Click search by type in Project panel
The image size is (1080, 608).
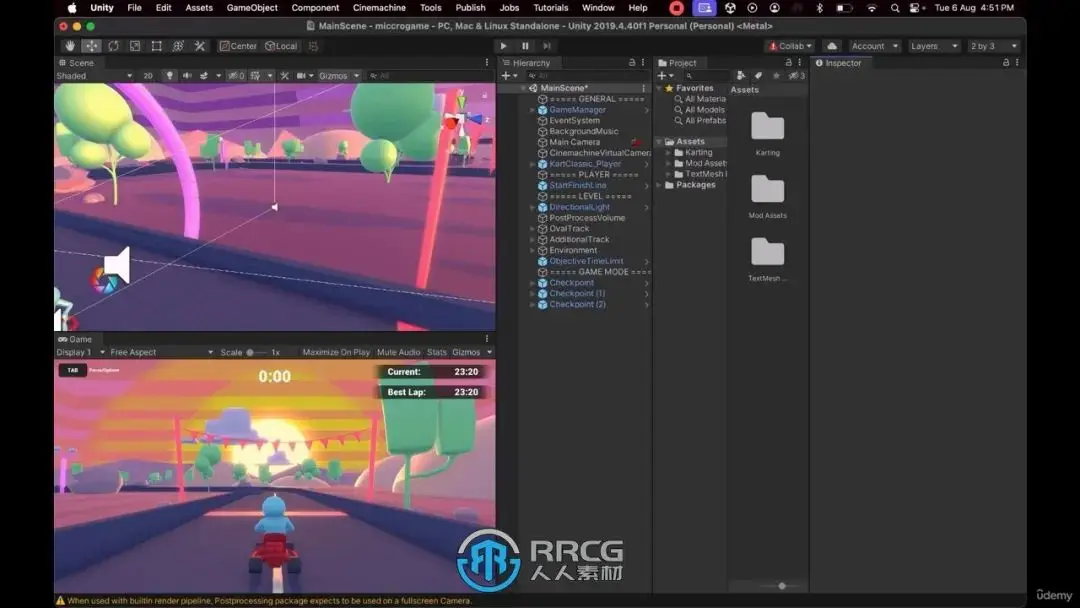tap(741, 76)
